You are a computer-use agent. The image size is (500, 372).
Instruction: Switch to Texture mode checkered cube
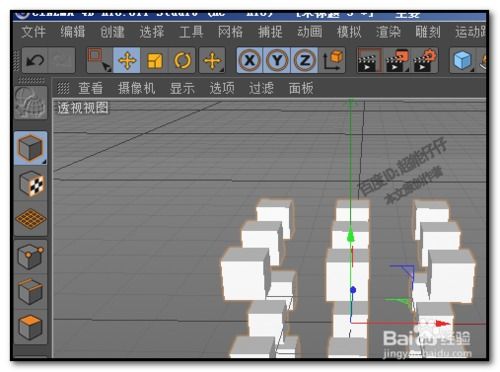point(30,183)
